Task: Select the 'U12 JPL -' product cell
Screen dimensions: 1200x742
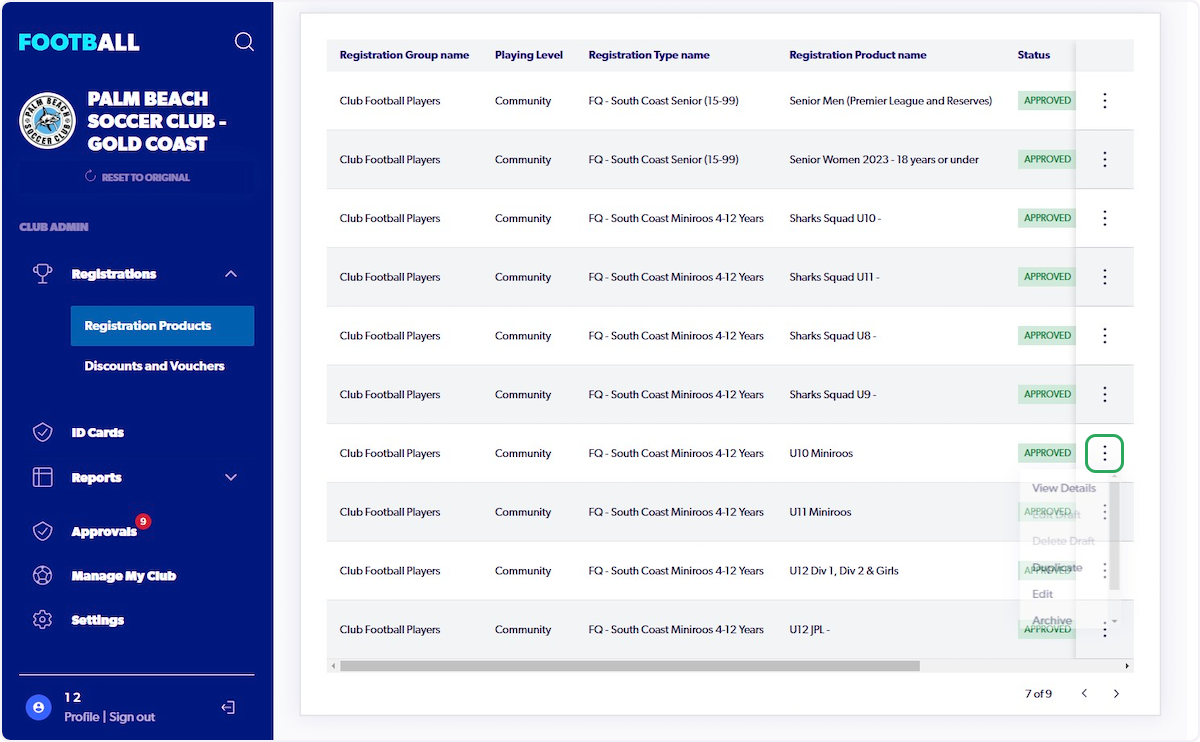Action: [x=809, y=630]
